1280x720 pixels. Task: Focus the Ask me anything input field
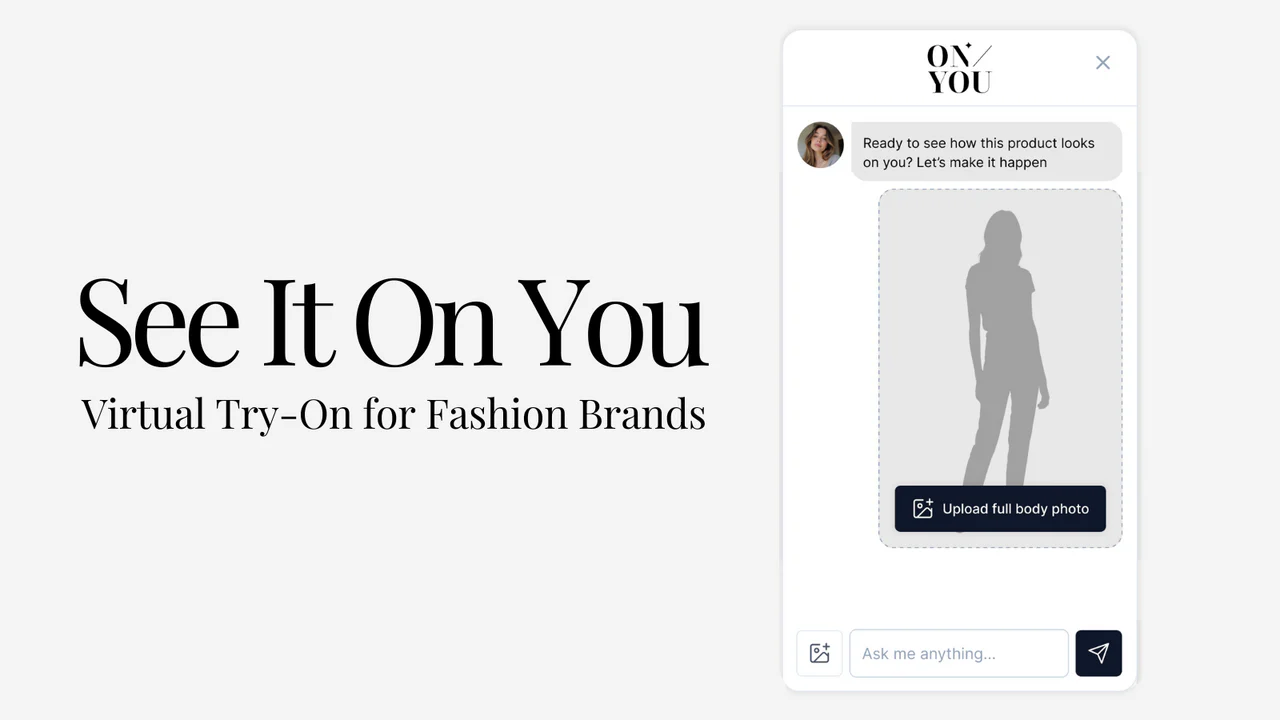pyautogui.click(x=958, y=653)
